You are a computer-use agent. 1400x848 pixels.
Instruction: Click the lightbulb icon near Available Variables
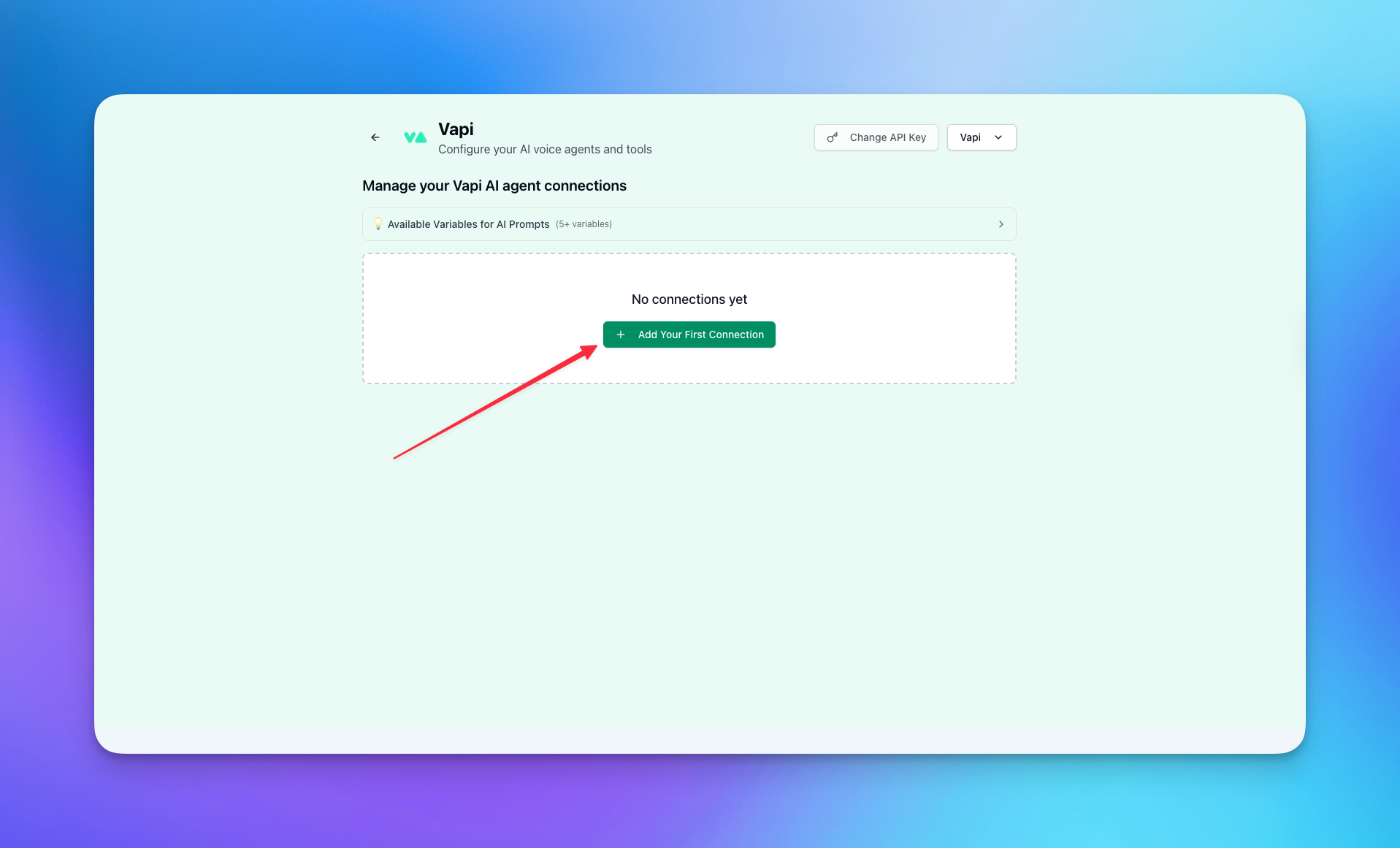(x=378, y=224)
